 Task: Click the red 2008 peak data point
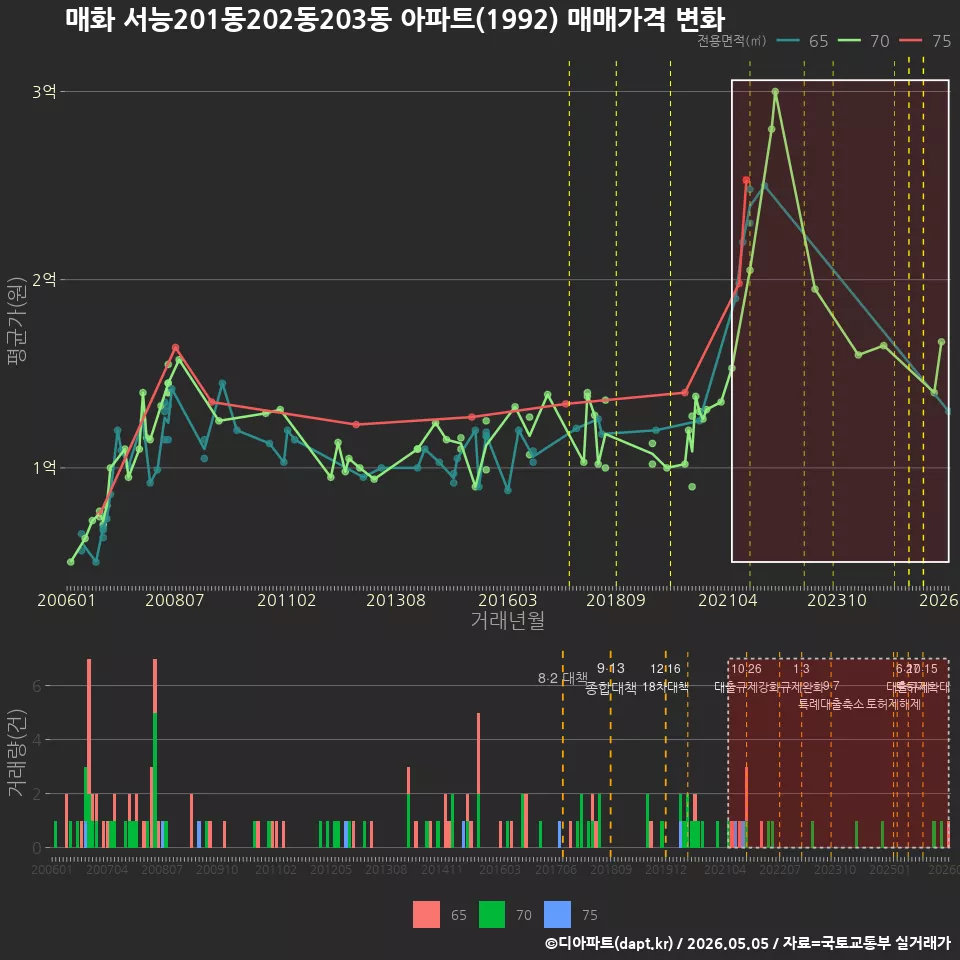176,348
